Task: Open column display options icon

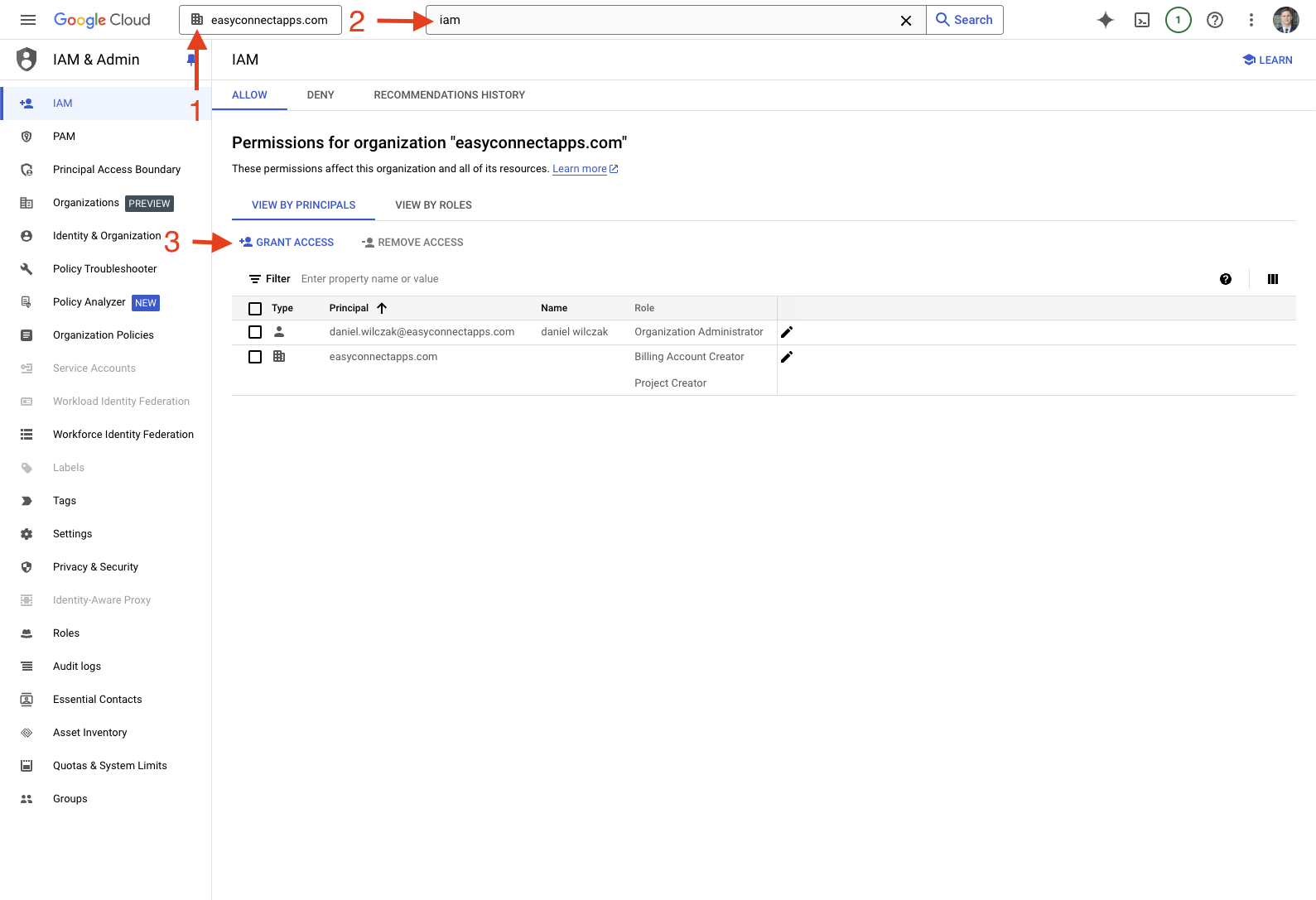Action: click(1273, 279)
